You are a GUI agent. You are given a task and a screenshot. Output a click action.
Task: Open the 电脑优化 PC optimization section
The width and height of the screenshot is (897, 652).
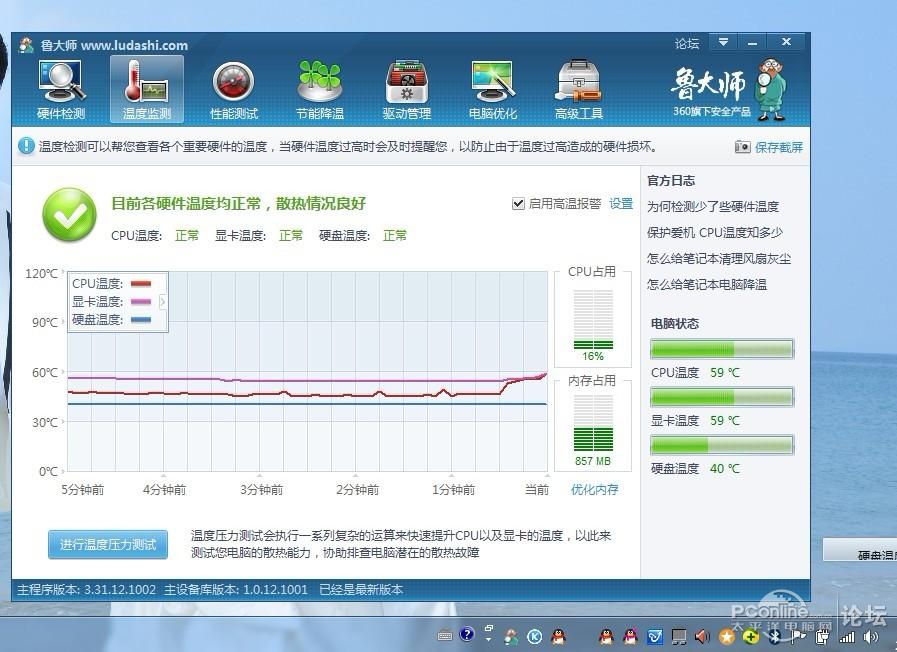click(x=493, y=90)
